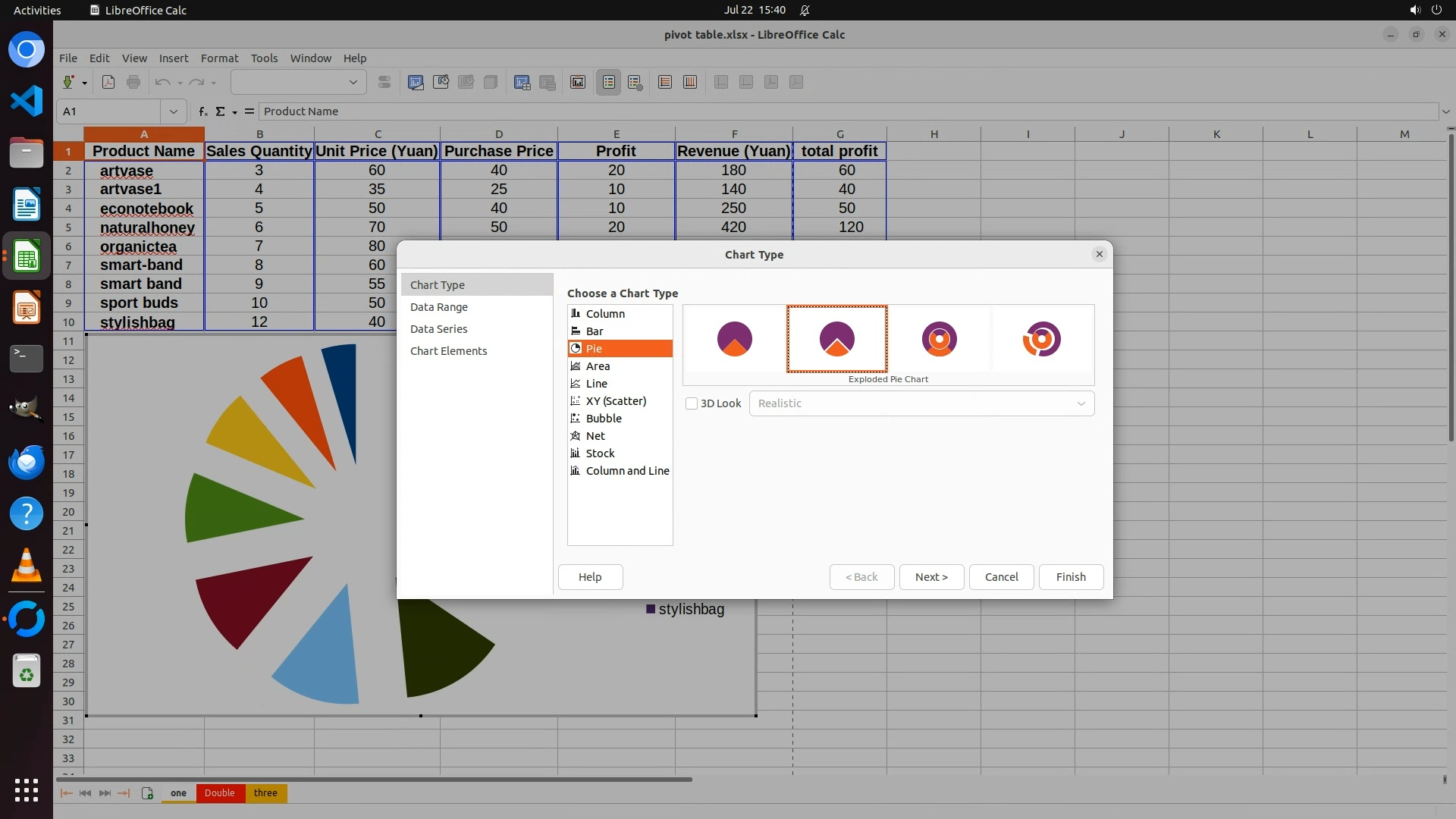
Task: Click the Export as PDF icon
Action: [x=108, y=82]
